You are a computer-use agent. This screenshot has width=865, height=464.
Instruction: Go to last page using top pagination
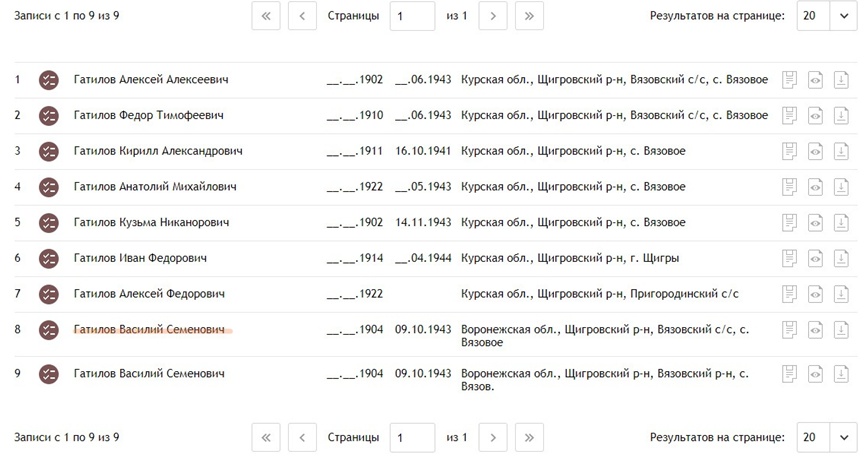point(529,16)
